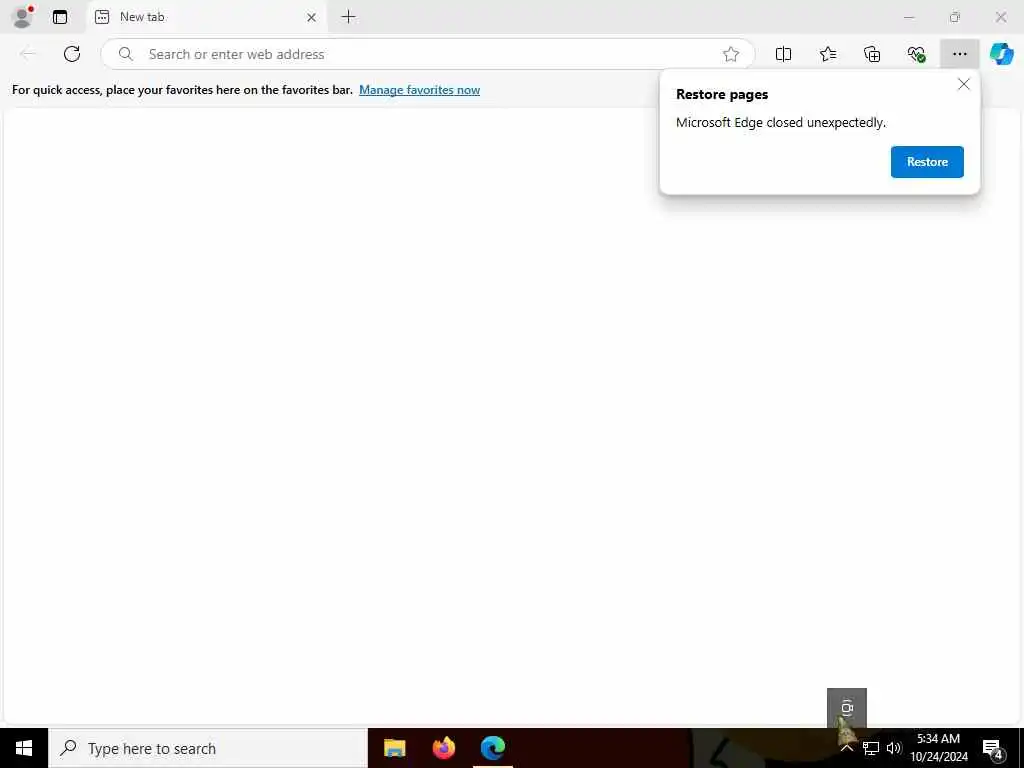Open the Copilot sidebar icon
Viewport: 1024px width, 768px height.
pos(1001,54)
